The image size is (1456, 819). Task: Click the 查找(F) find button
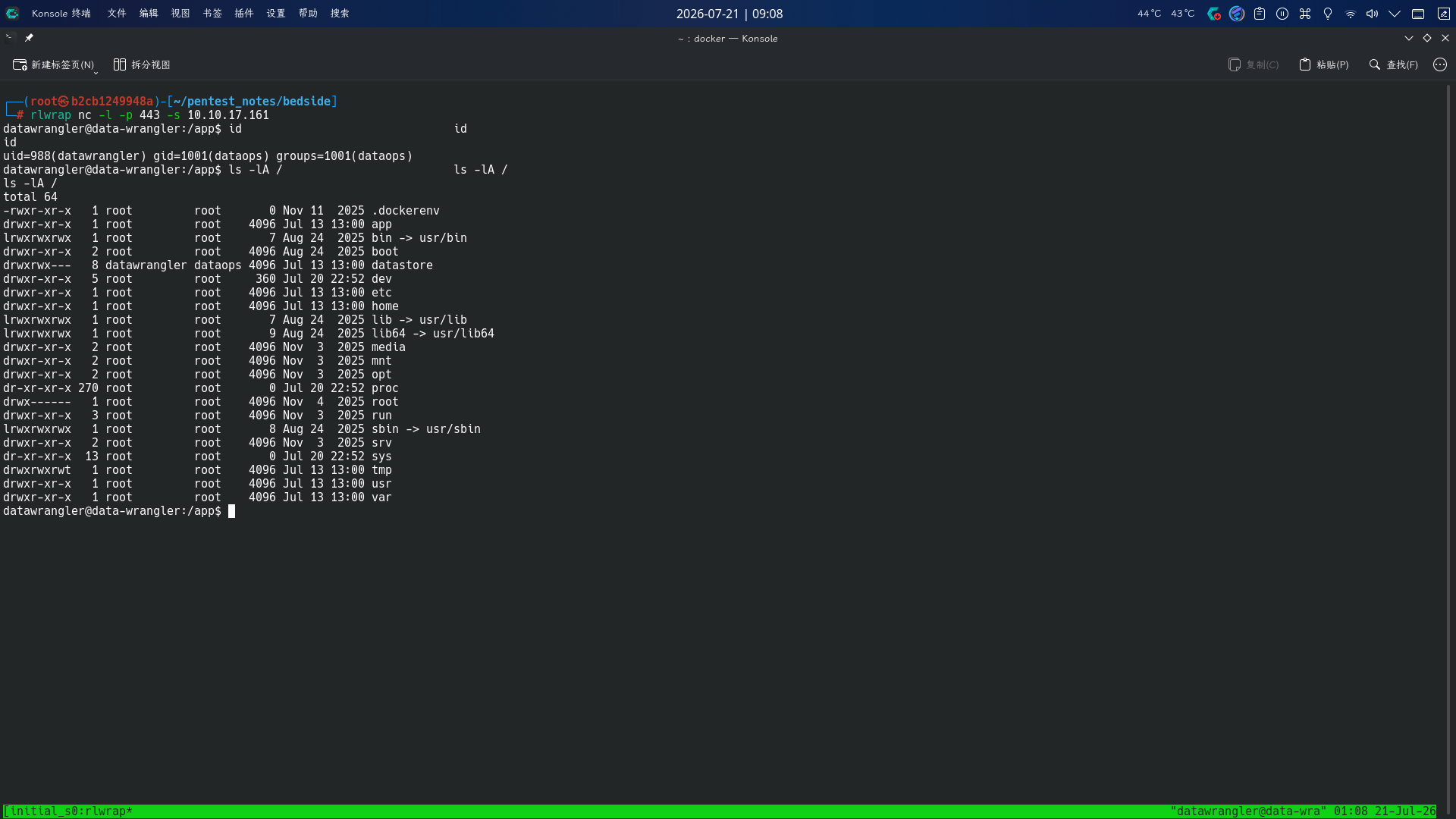coord(1394,65)
